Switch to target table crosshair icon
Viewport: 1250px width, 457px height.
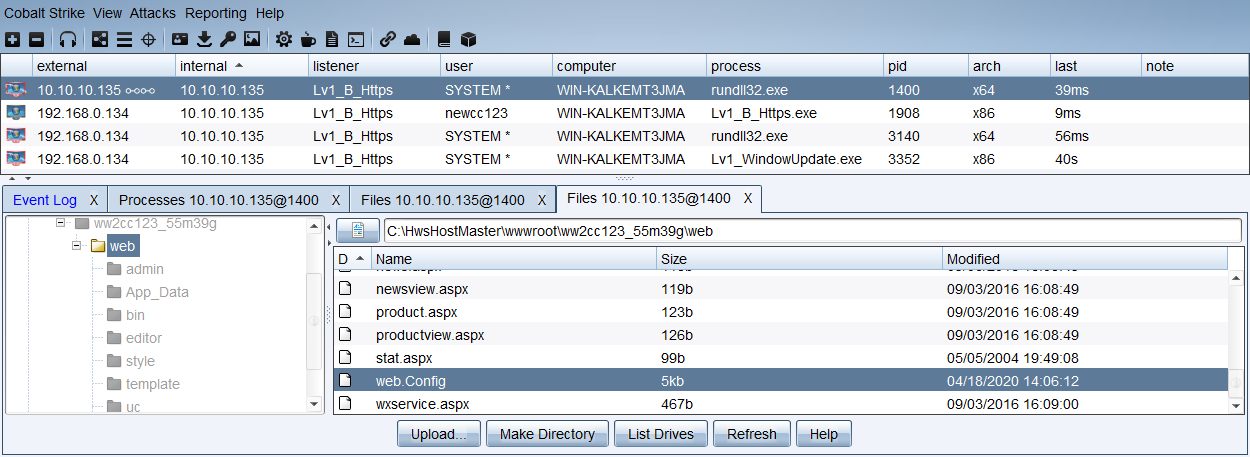(148, 40)
